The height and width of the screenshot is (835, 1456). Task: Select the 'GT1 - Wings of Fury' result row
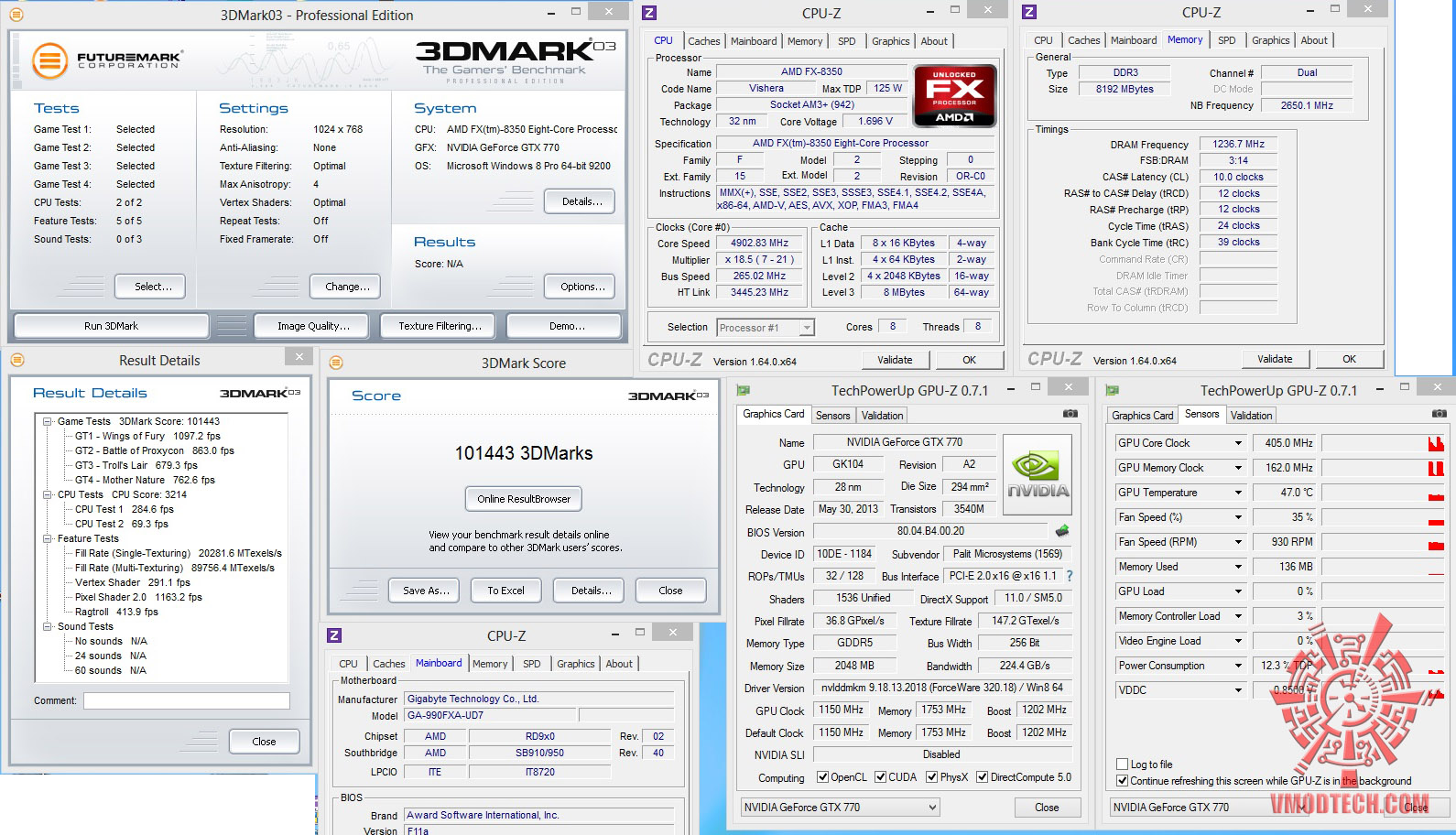tap(147, 436)
